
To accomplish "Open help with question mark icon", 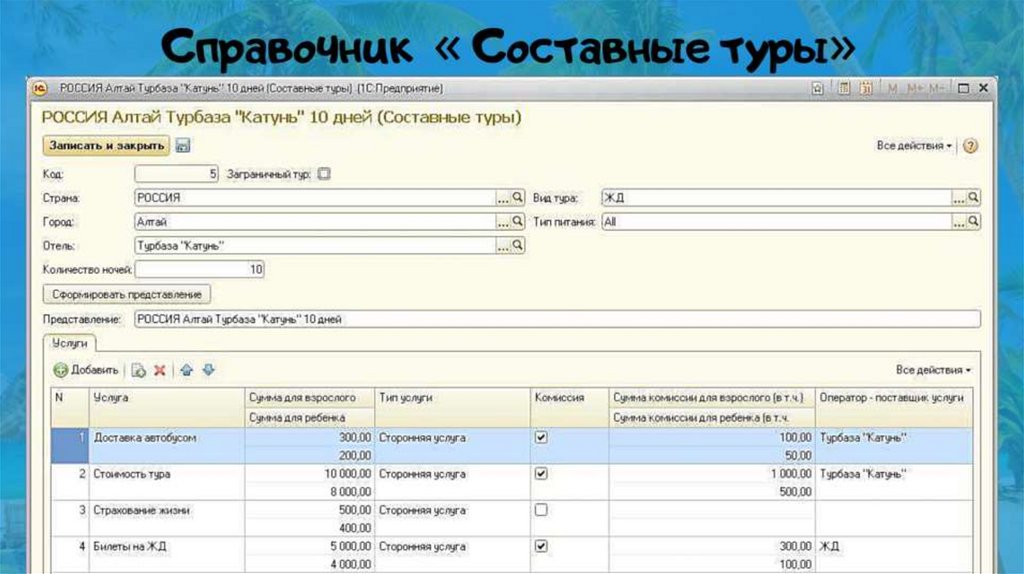I will click(970, 146).
